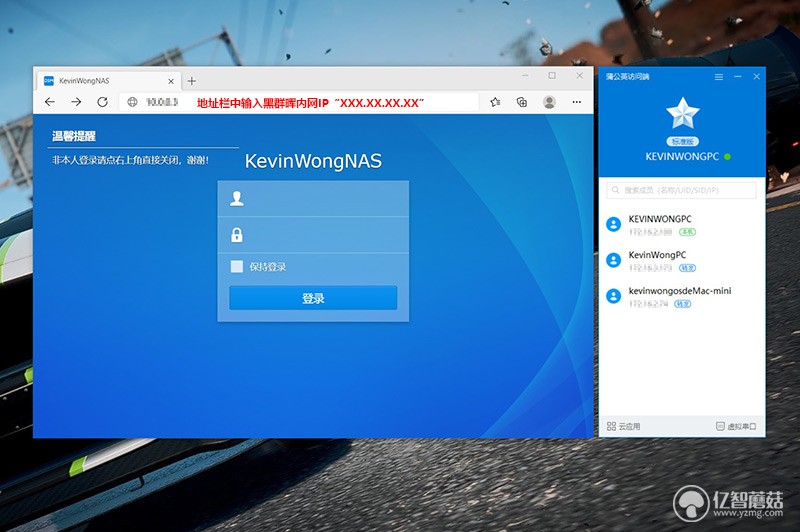Reload the page with refresh icon
Screen dimensions: 800x532
pyautogui.click(x=103, y=102)
